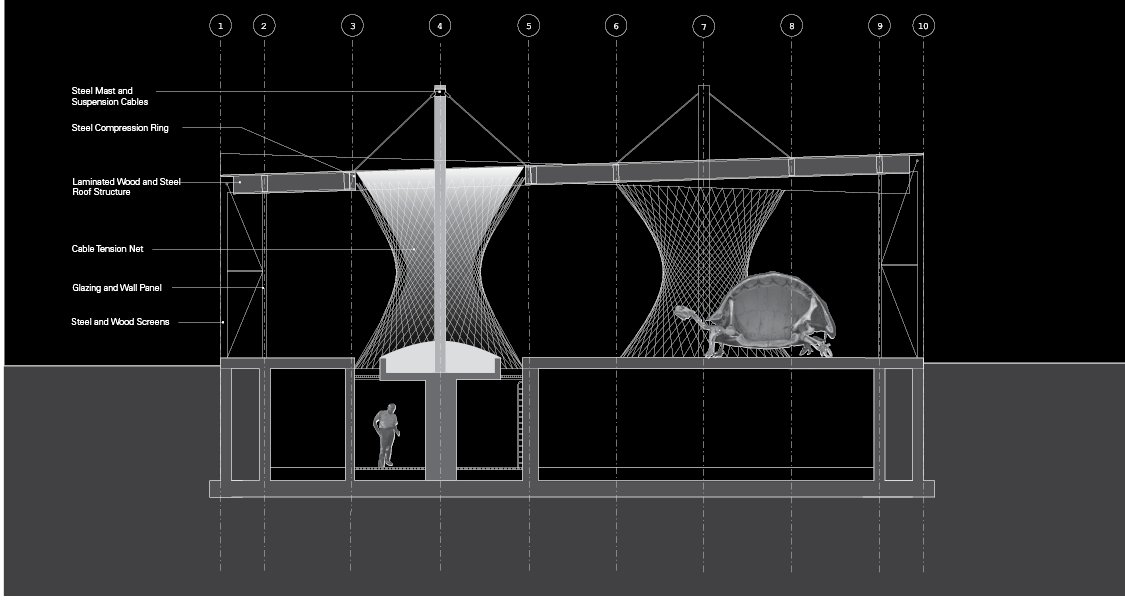Click the human scale figure below ground

(386, 435)
